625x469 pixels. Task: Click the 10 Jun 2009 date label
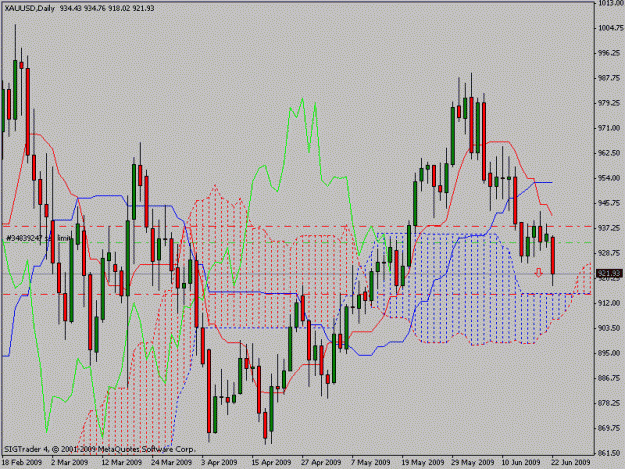521,462
